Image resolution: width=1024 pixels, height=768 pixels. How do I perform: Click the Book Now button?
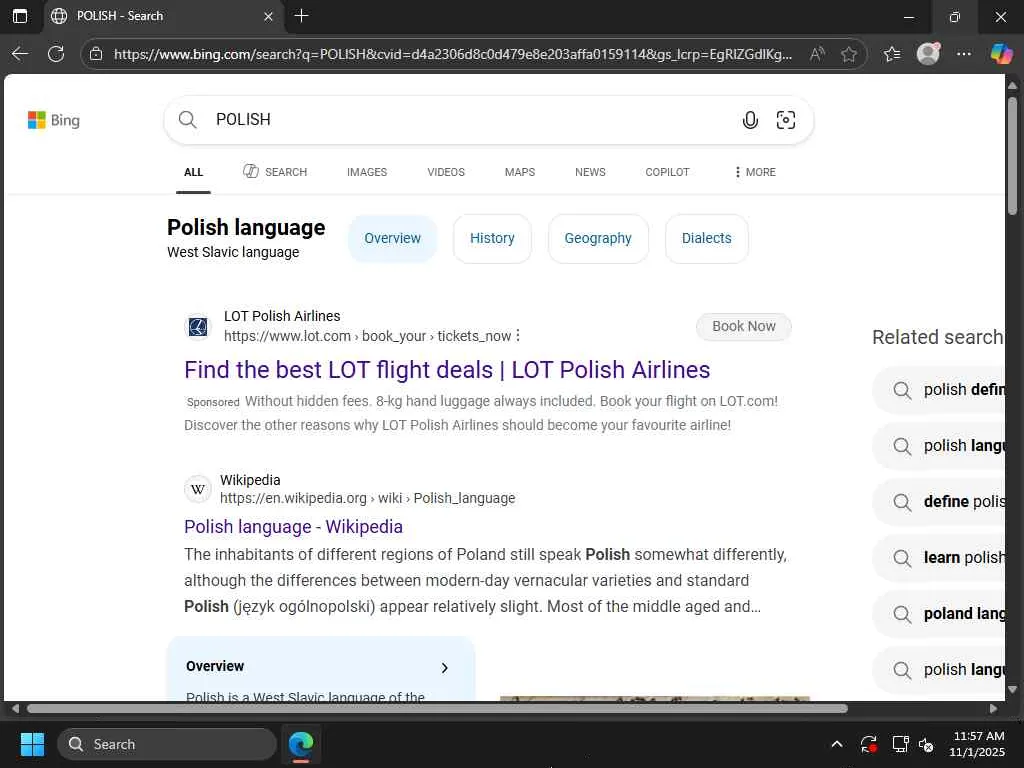[744, 327]
